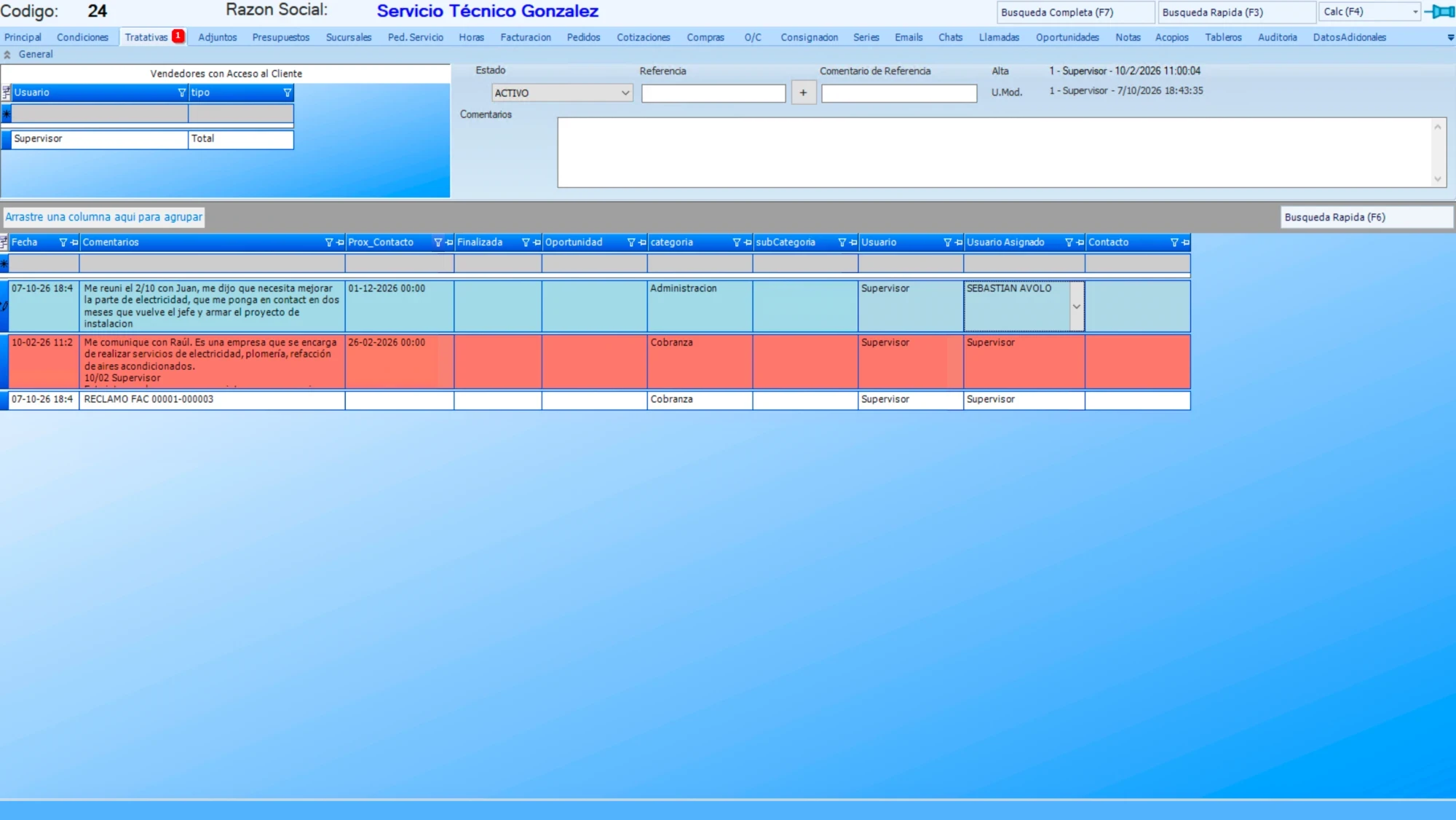Filter the Comentarios column
This screenshot has height=820, width=1456.
(329, 243)
